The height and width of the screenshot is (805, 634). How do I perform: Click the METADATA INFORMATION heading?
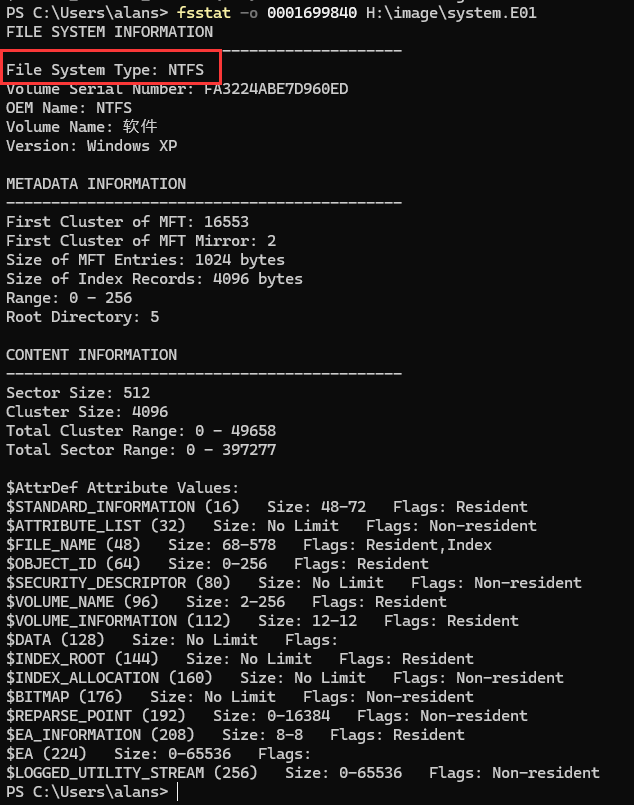pos(96,184)
